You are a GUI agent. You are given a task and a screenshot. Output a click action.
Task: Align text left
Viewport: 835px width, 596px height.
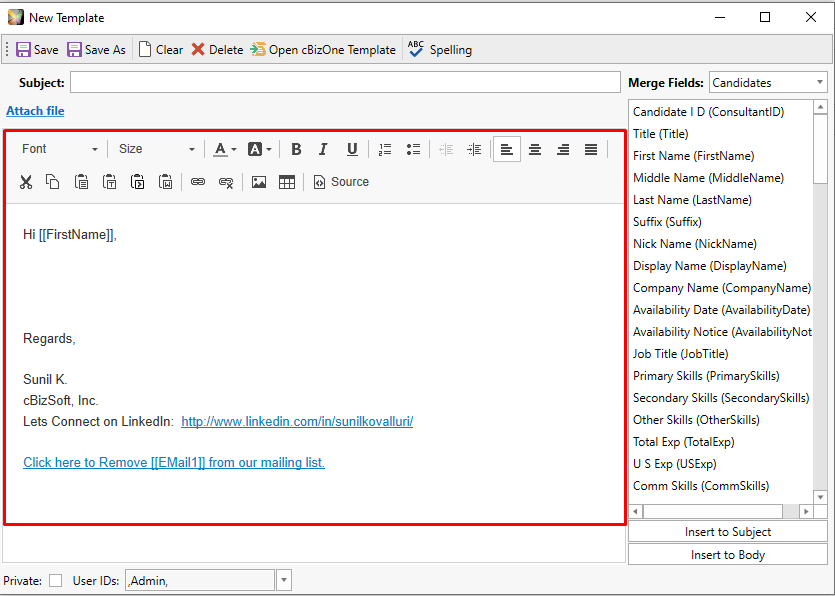point(507,149)
